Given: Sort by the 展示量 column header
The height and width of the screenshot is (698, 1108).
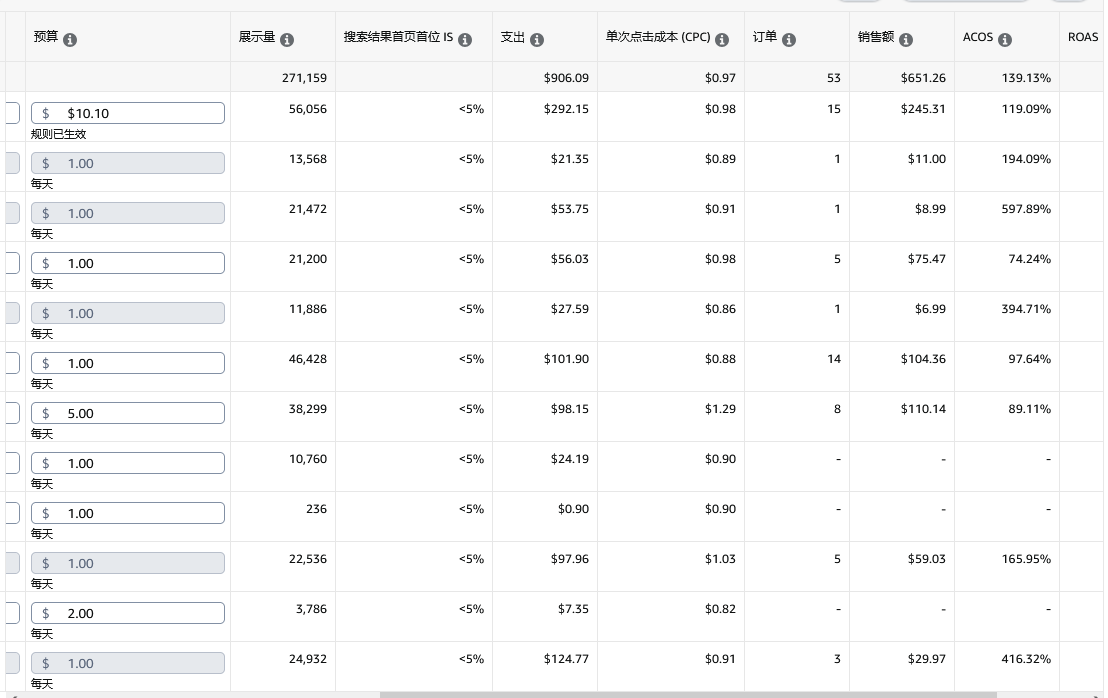Looking at the screenshot, I should click(x=257, y=38).
